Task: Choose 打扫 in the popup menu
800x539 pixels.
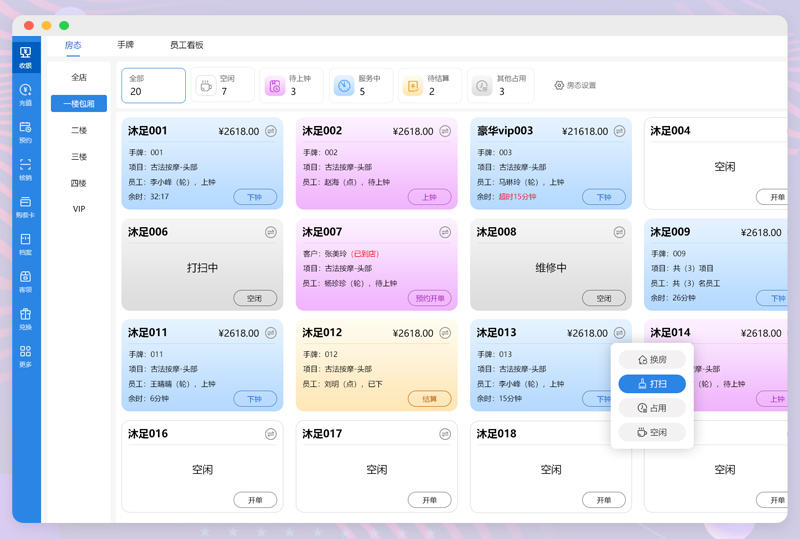Action: point(652,384)
